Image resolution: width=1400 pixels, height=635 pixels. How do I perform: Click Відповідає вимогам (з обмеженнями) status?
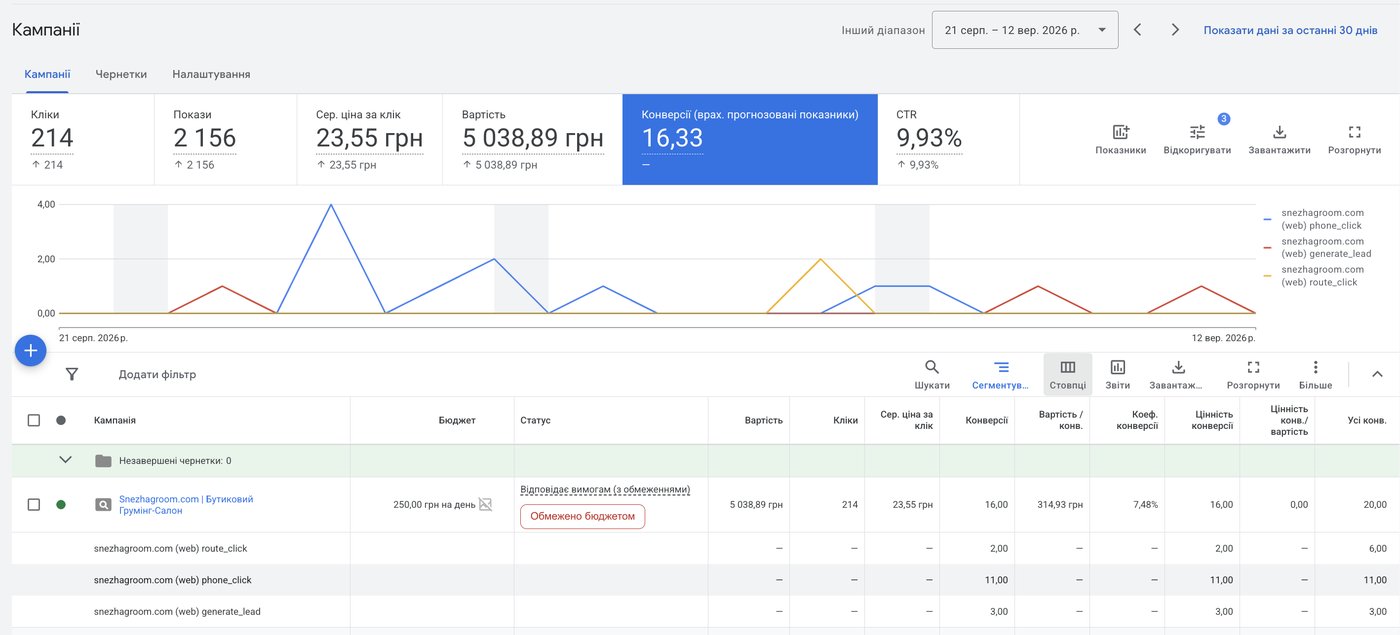point(605,490)
